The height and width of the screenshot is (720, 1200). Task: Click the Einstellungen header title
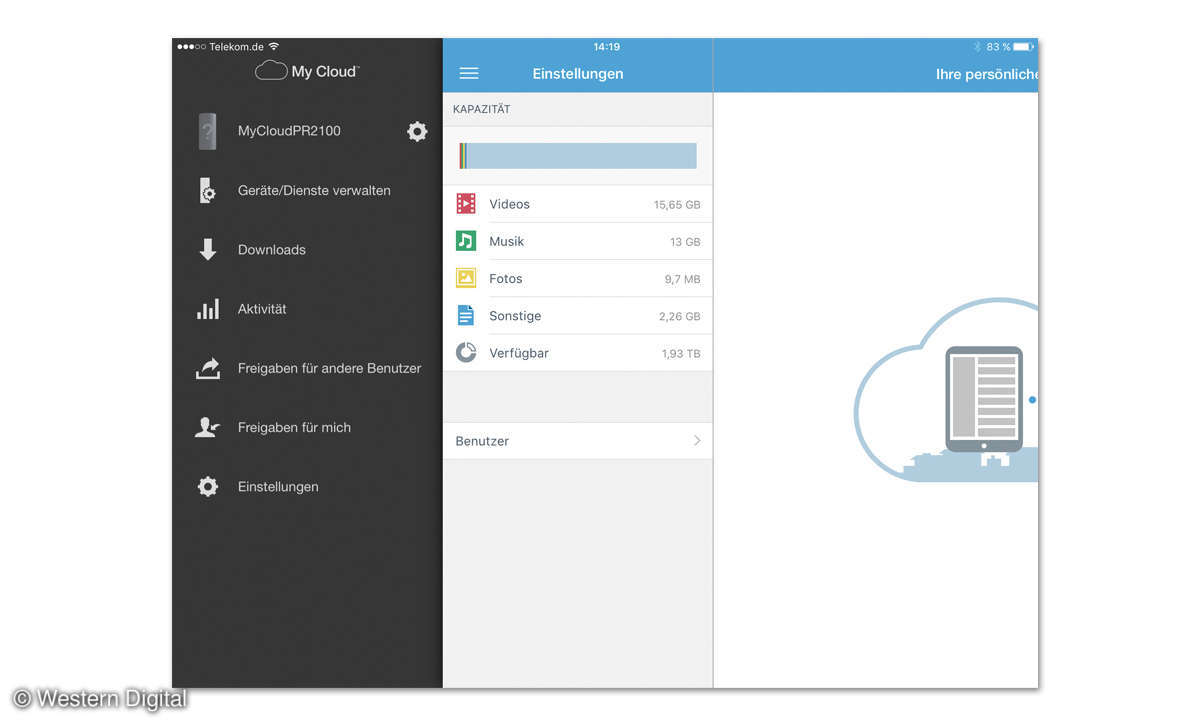(578, 74)
